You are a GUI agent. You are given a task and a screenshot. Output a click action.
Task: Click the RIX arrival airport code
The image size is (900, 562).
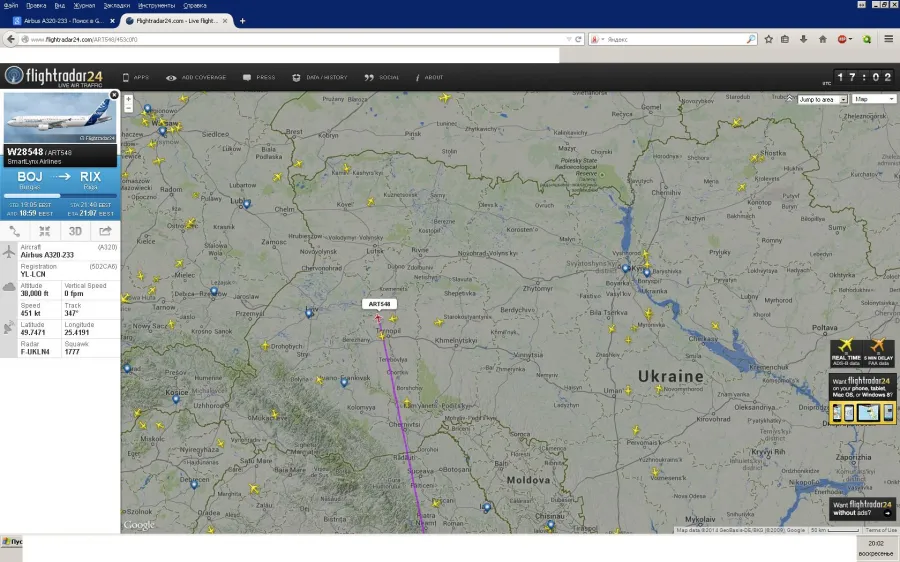coord(90,177)
